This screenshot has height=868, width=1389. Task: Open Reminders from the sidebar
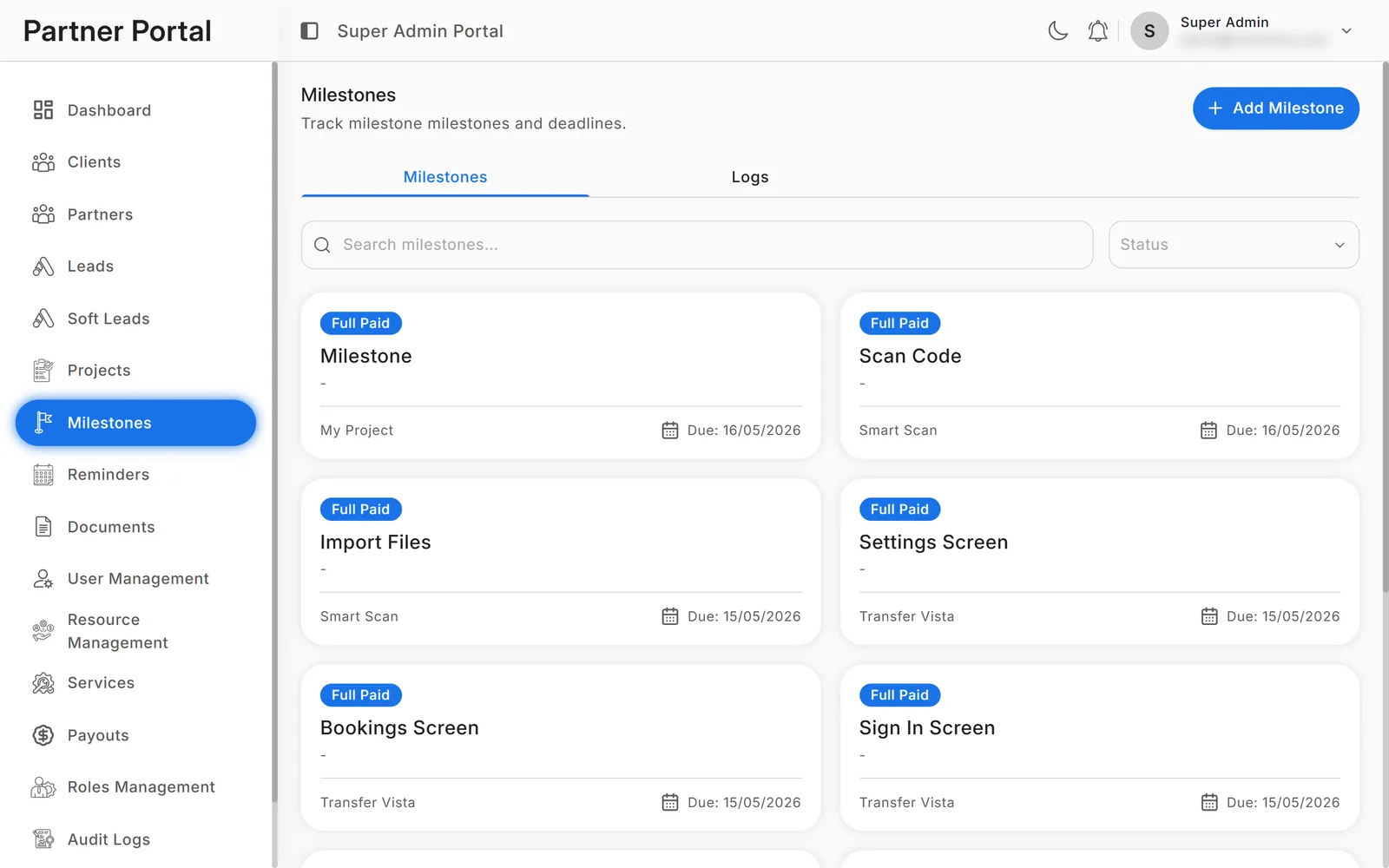pyautogui.click(x=135, y=475)
